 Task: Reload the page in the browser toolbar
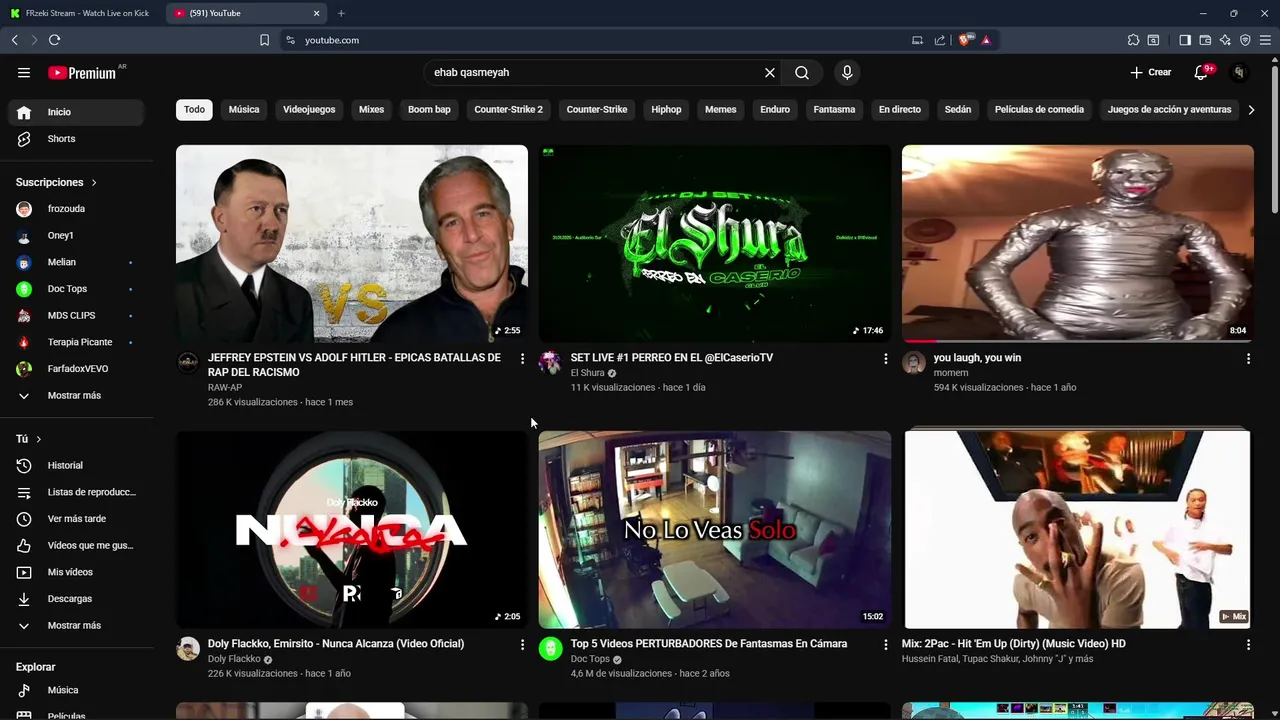tap(54, 40)
